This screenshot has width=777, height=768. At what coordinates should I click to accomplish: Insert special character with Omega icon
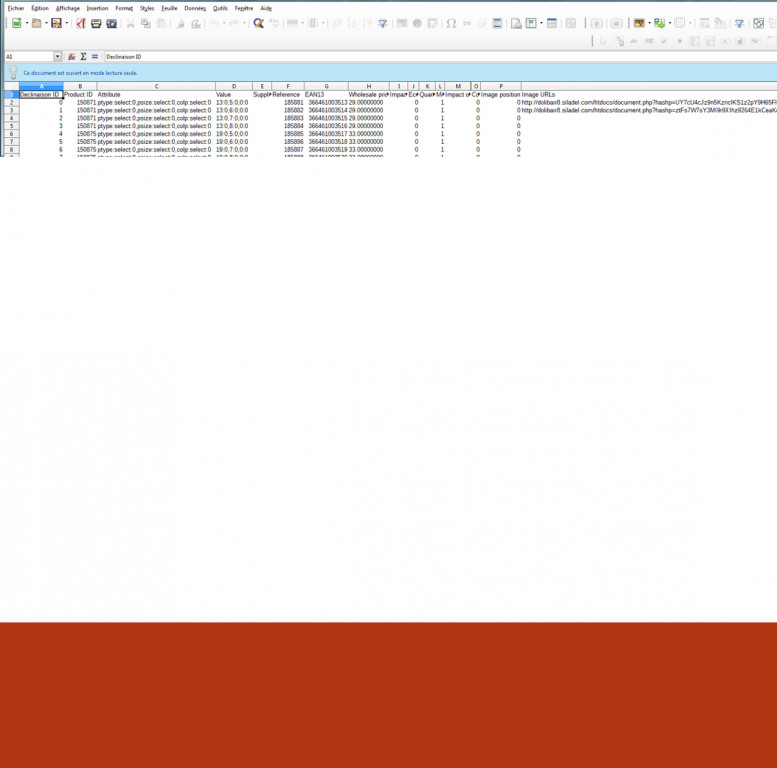tap(451, 23)
